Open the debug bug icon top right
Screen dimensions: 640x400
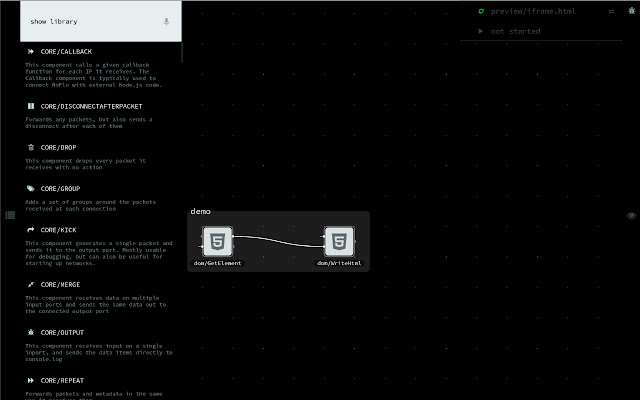[x=631, y=11]
